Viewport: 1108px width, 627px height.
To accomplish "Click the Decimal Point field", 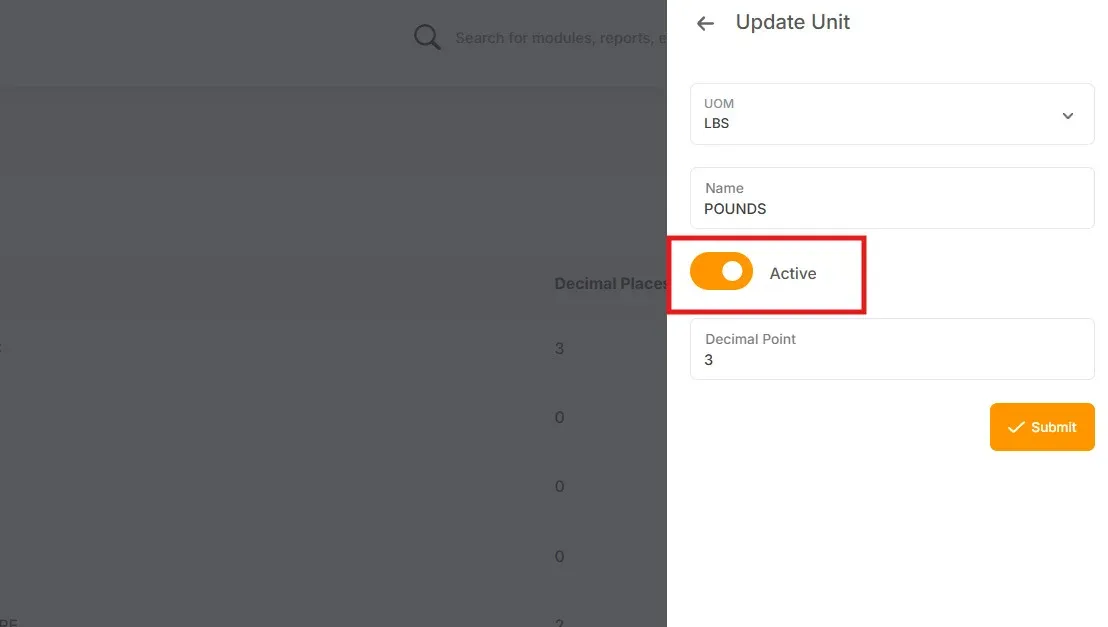I will click(x=892, y=349).
